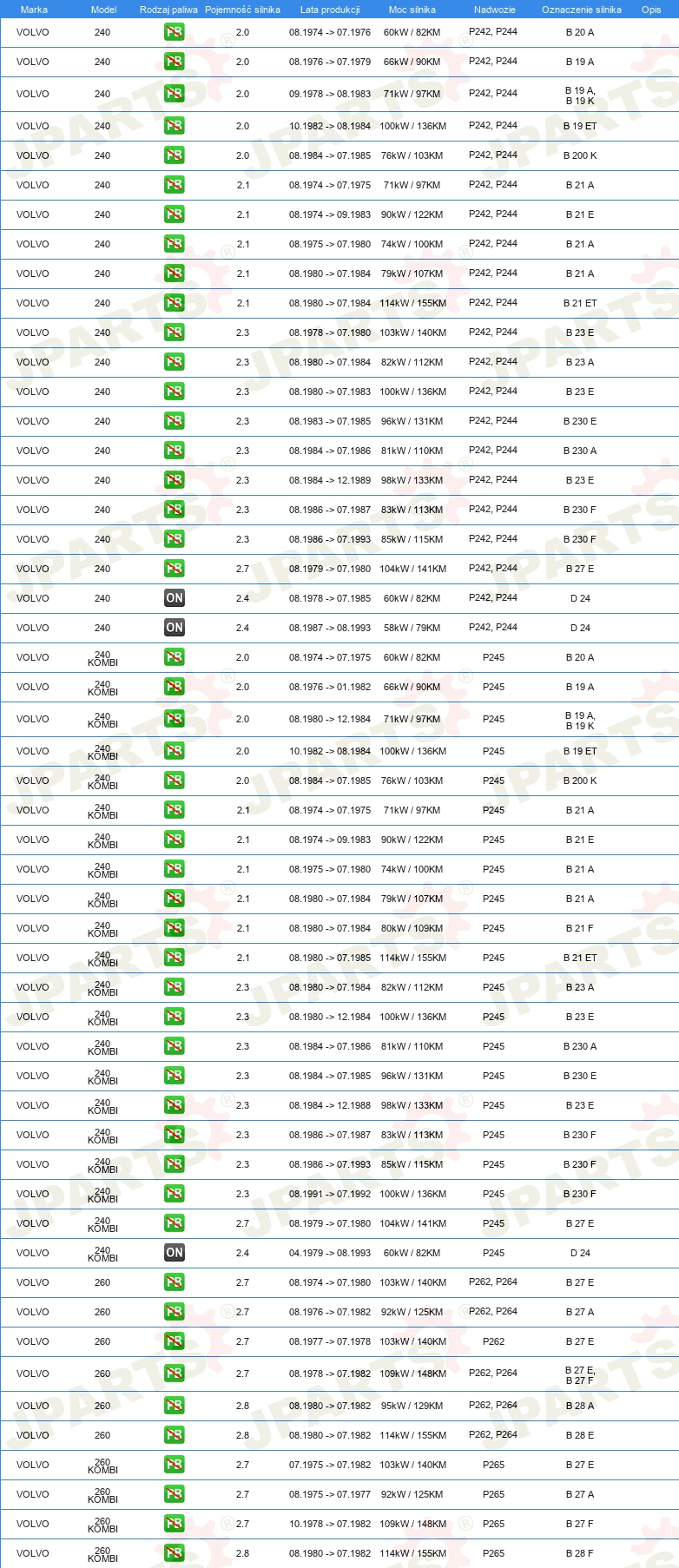Click the 08.1984 -> 12.1989 date range

tap(330, 480)
